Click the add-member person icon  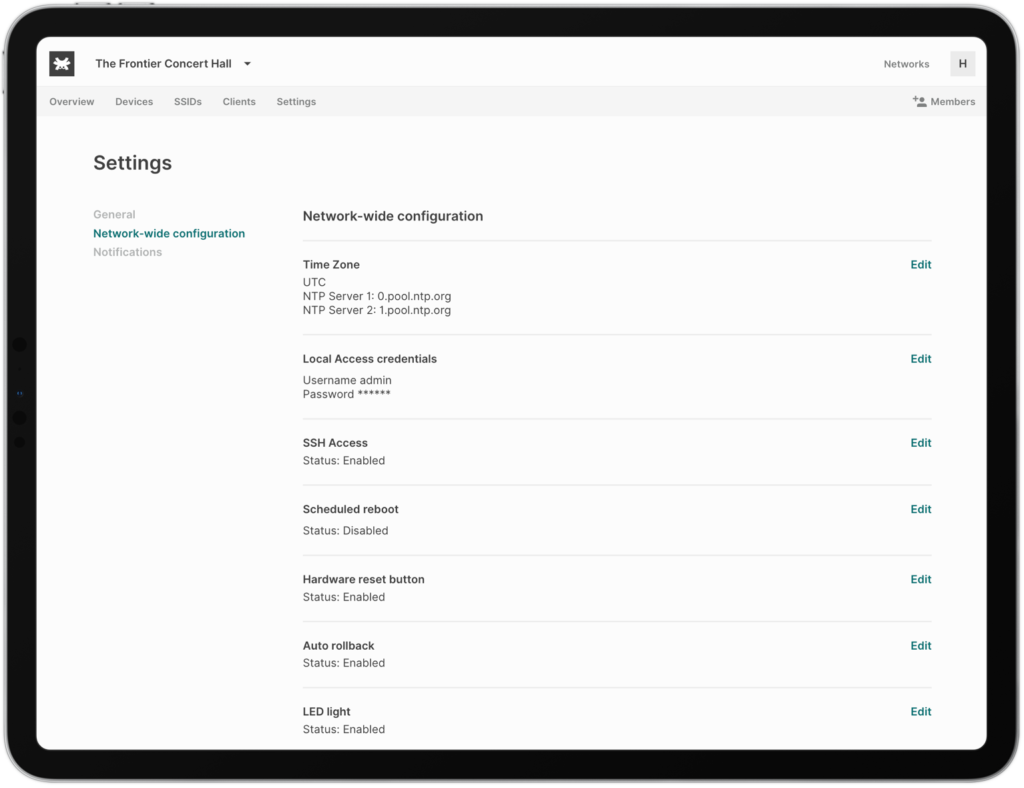[920, 100]
